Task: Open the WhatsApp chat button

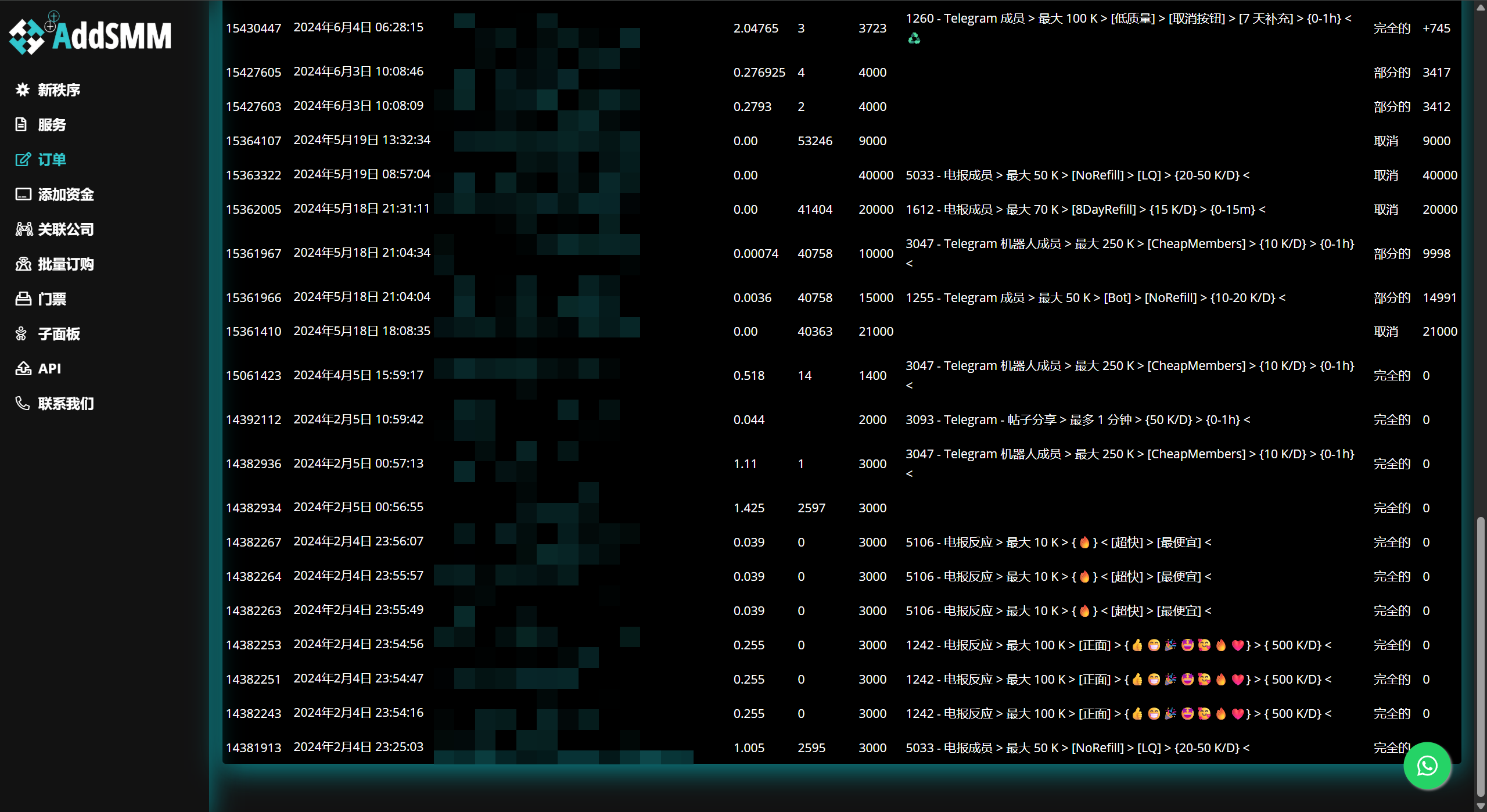Action: [1427, 766]
